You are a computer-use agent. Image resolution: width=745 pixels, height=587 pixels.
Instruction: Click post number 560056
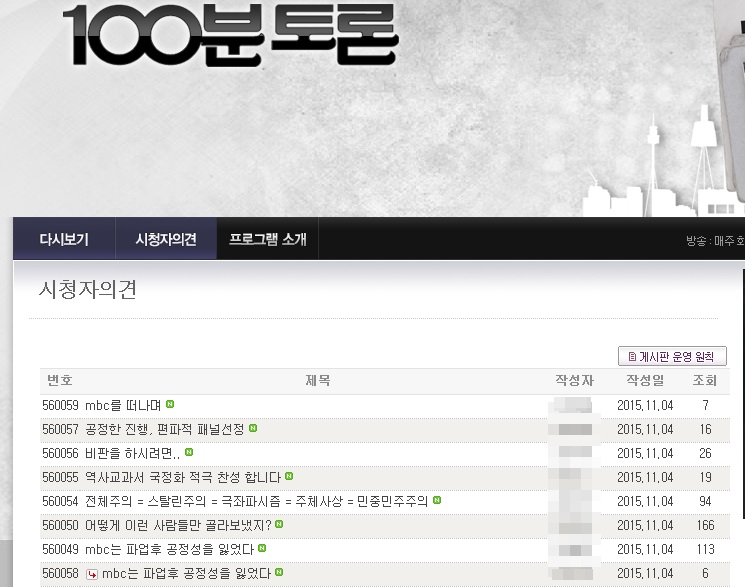(60, 453)
